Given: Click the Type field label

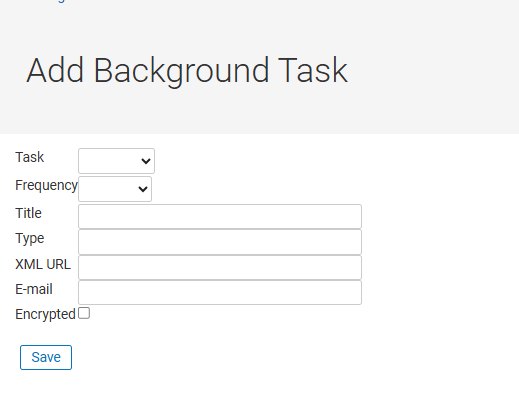Looking at the screenshot, I should pos(30,239).
